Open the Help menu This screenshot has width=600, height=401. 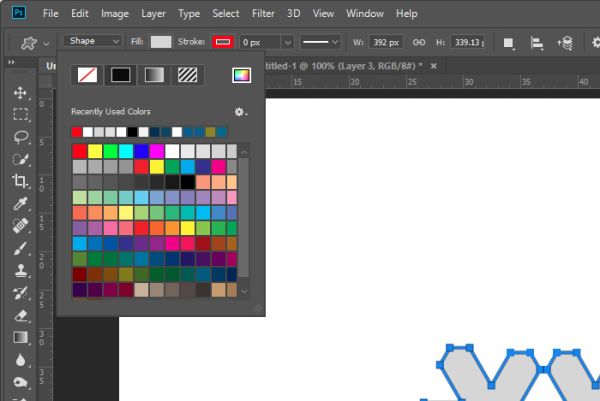pyautogui.click(x=406, y=14)
